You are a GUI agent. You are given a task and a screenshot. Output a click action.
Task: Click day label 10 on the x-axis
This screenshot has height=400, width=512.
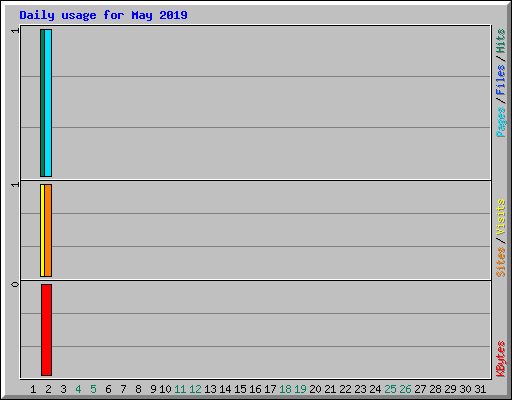coord(165,389)
